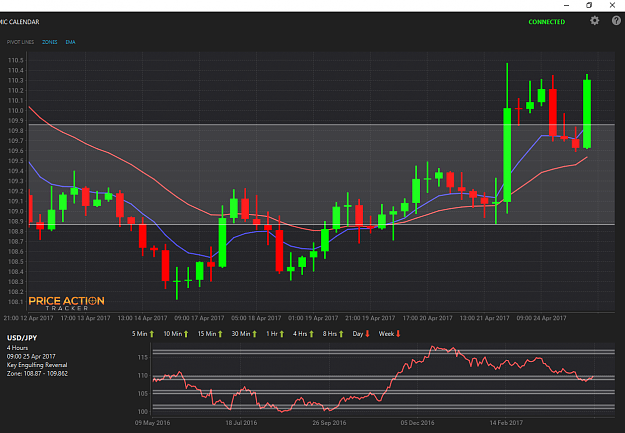Click the red down arrow beside Day
Image resolution: width=625 pixels, height=433 pixels.
368,334
